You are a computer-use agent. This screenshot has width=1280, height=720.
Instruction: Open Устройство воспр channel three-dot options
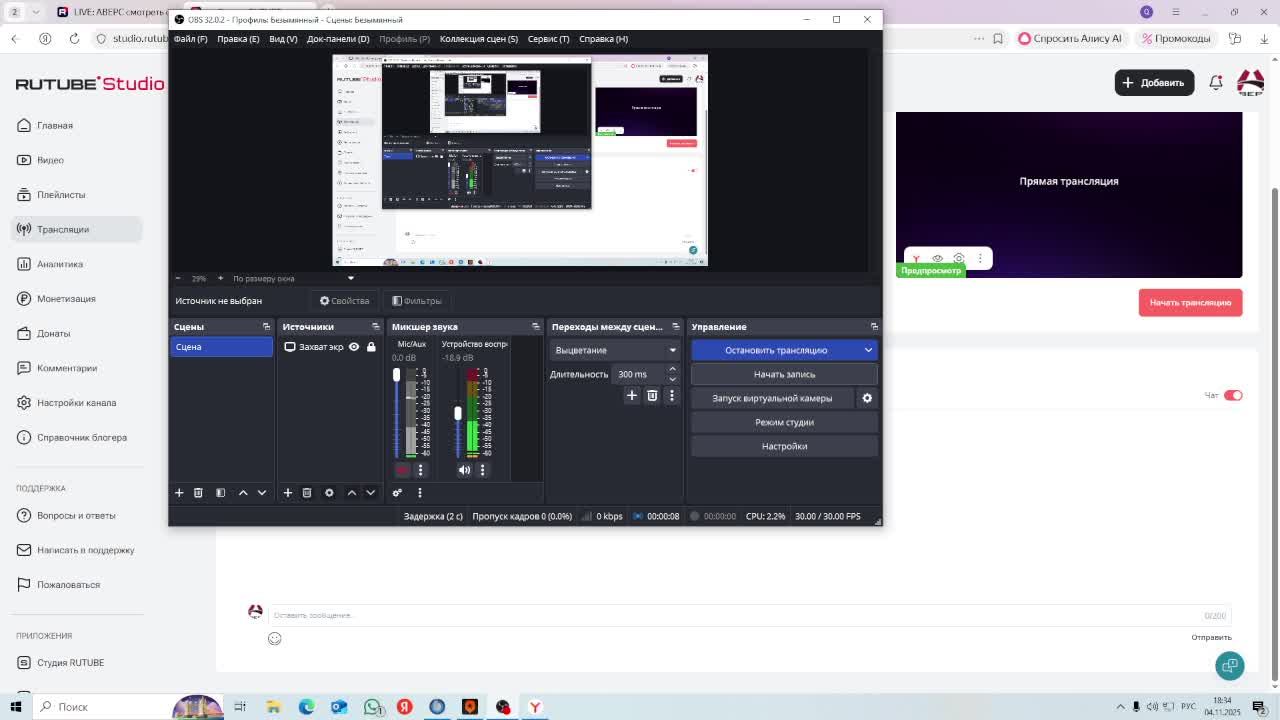[x=482, y=470]
